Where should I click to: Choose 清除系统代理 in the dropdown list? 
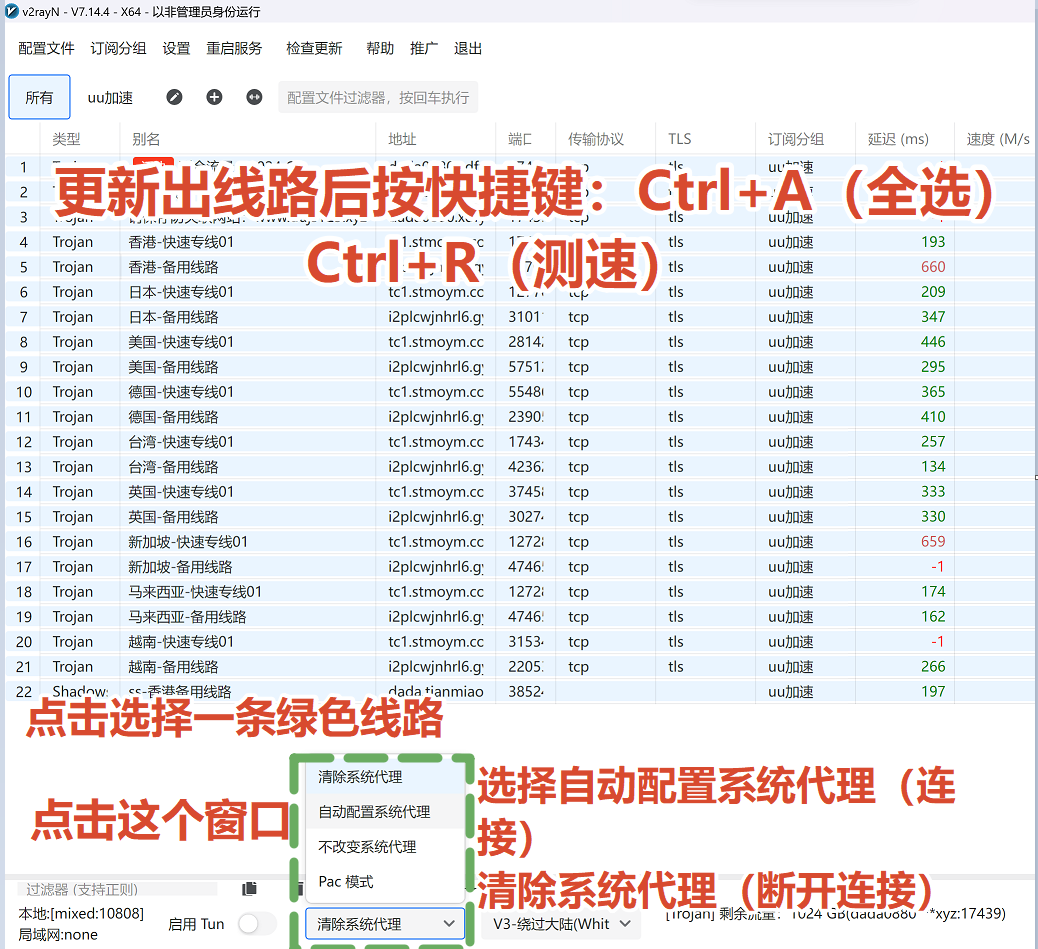click(x=385, y=777)
